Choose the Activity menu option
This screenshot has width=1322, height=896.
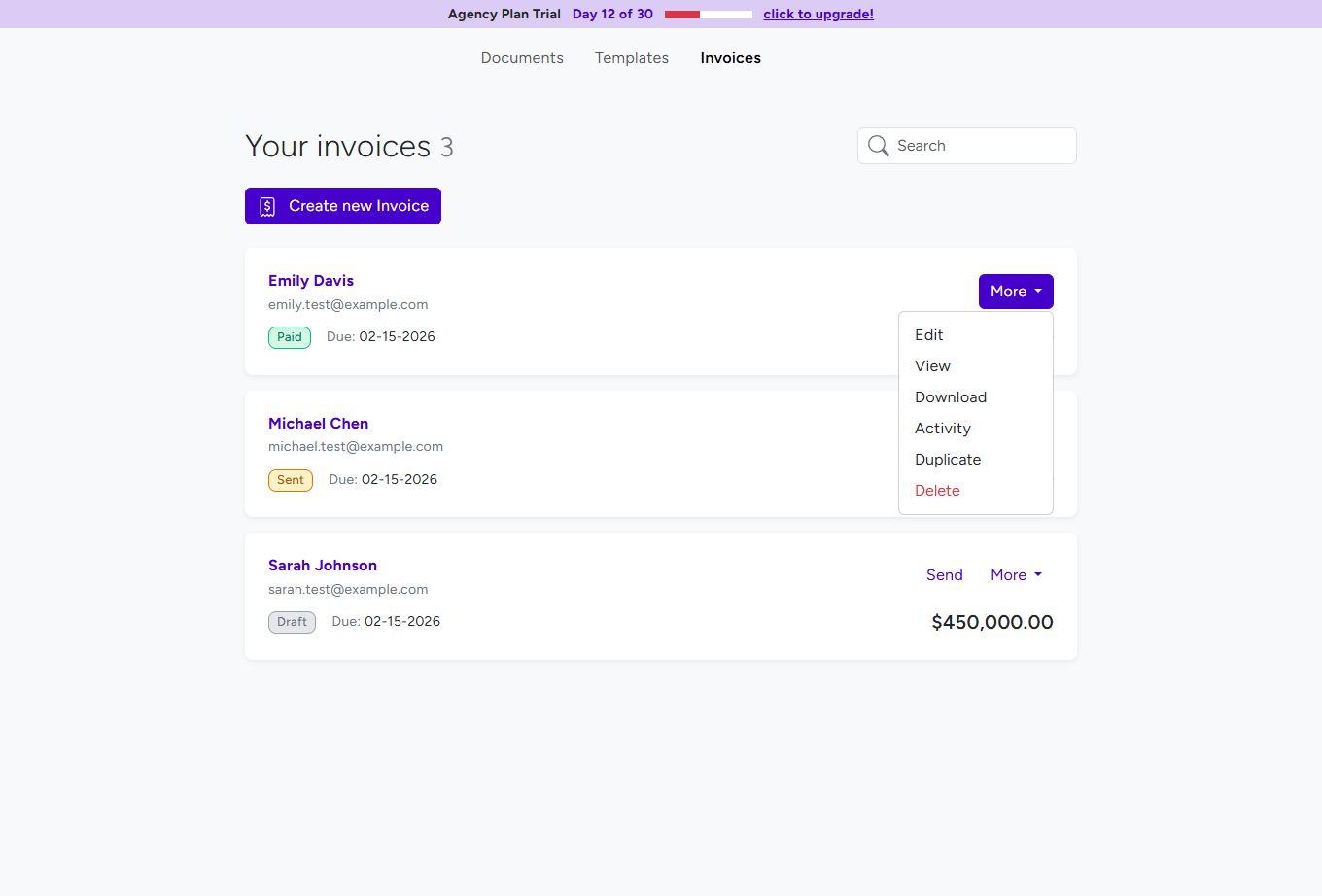pyautogui.click(x=942, y=428)
